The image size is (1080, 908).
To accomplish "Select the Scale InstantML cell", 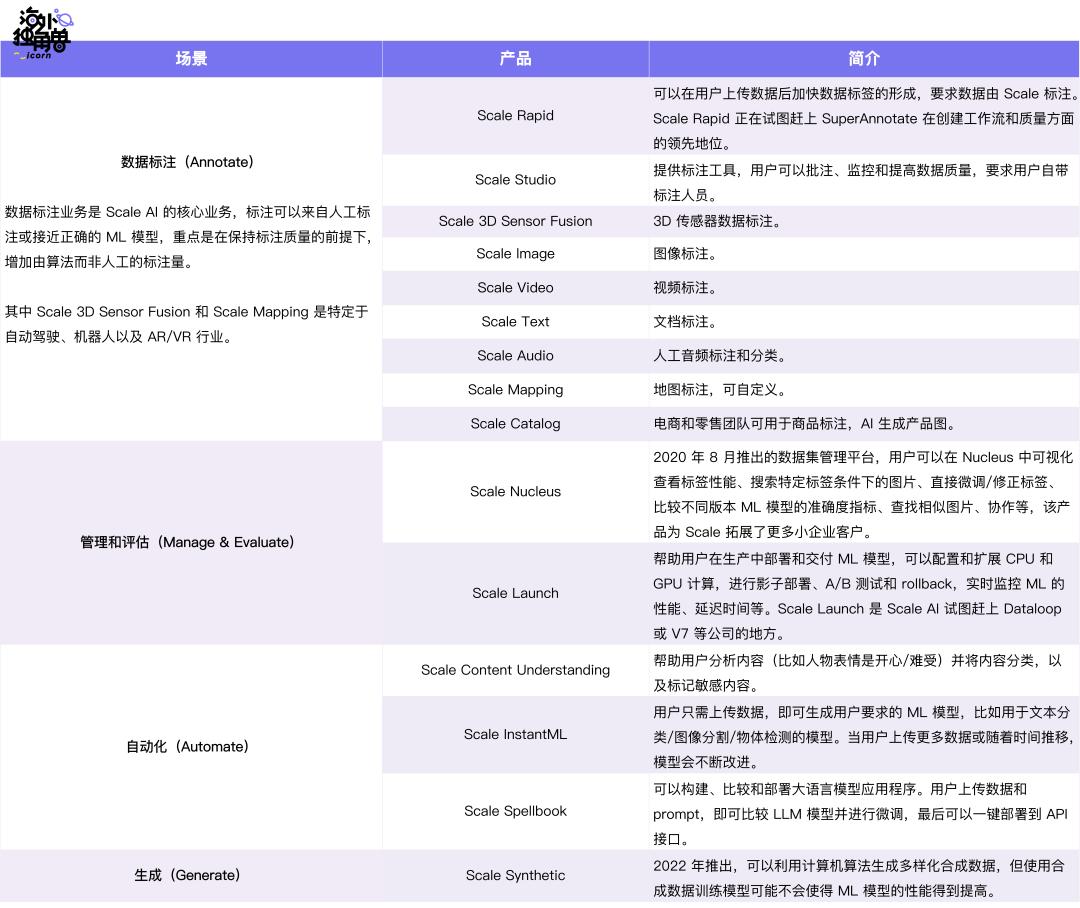I will click(515, 734).
